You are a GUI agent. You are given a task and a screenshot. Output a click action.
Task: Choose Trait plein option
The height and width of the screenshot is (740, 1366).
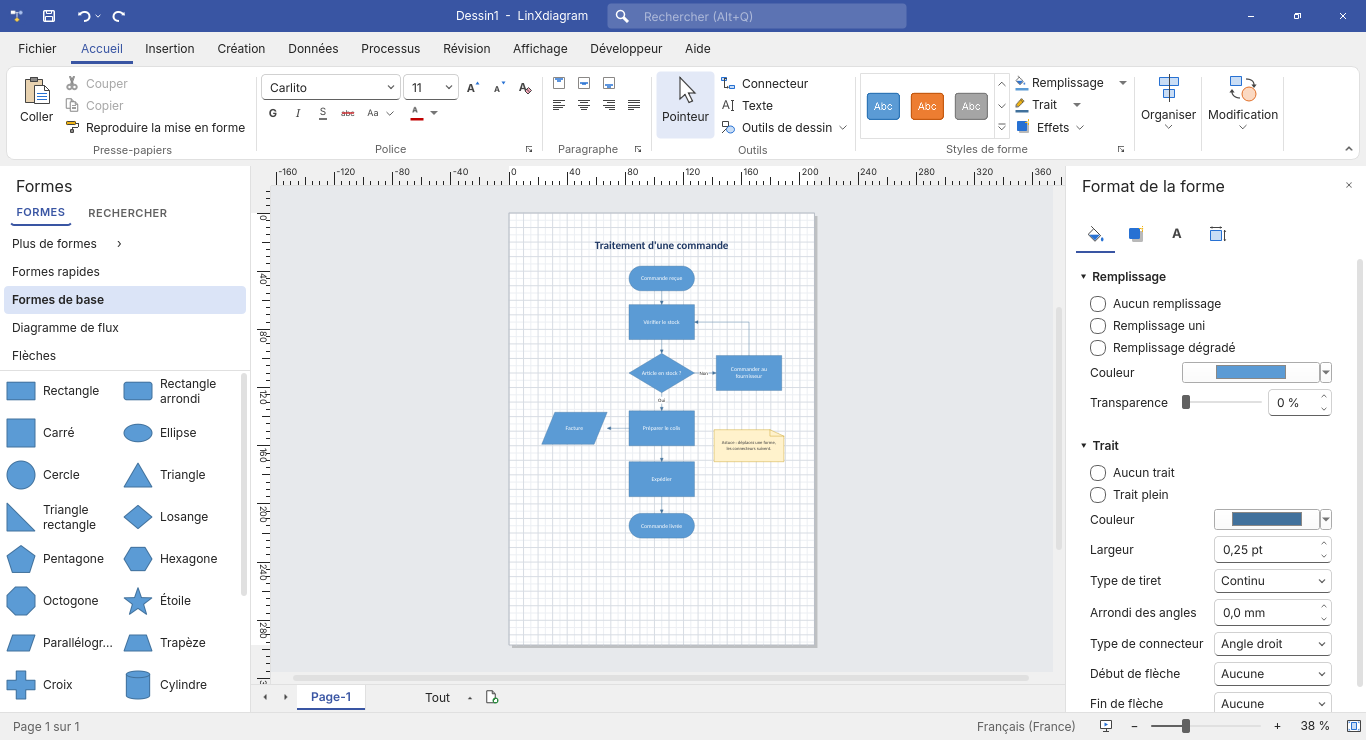click(x=1130, y=495)
